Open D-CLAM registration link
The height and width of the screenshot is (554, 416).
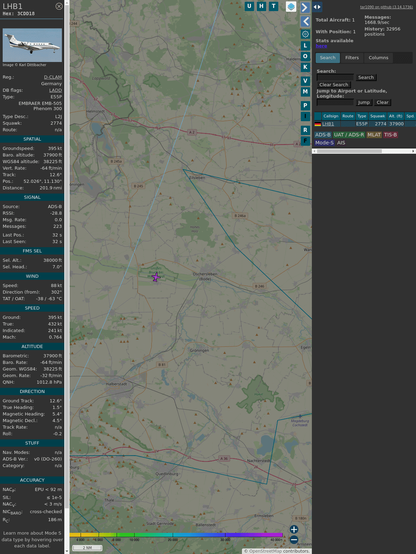53,77
